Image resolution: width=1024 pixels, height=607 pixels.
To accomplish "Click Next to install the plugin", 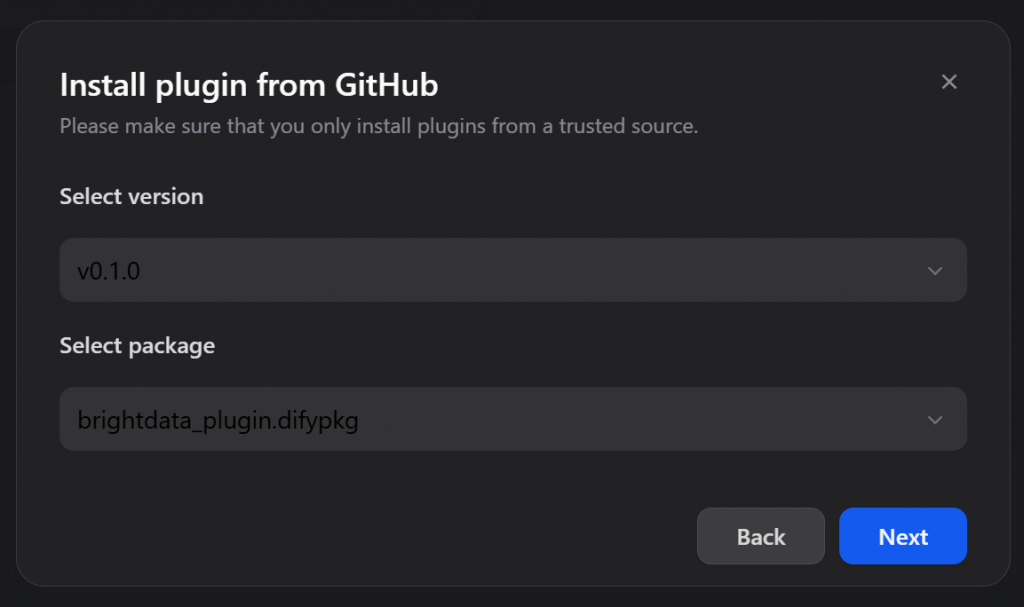I will 902,536.
